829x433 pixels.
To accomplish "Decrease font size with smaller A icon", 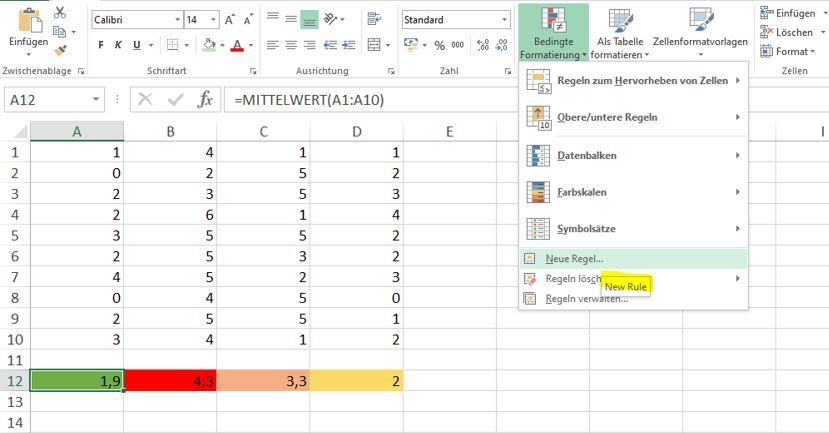I will tap(247, 20).
